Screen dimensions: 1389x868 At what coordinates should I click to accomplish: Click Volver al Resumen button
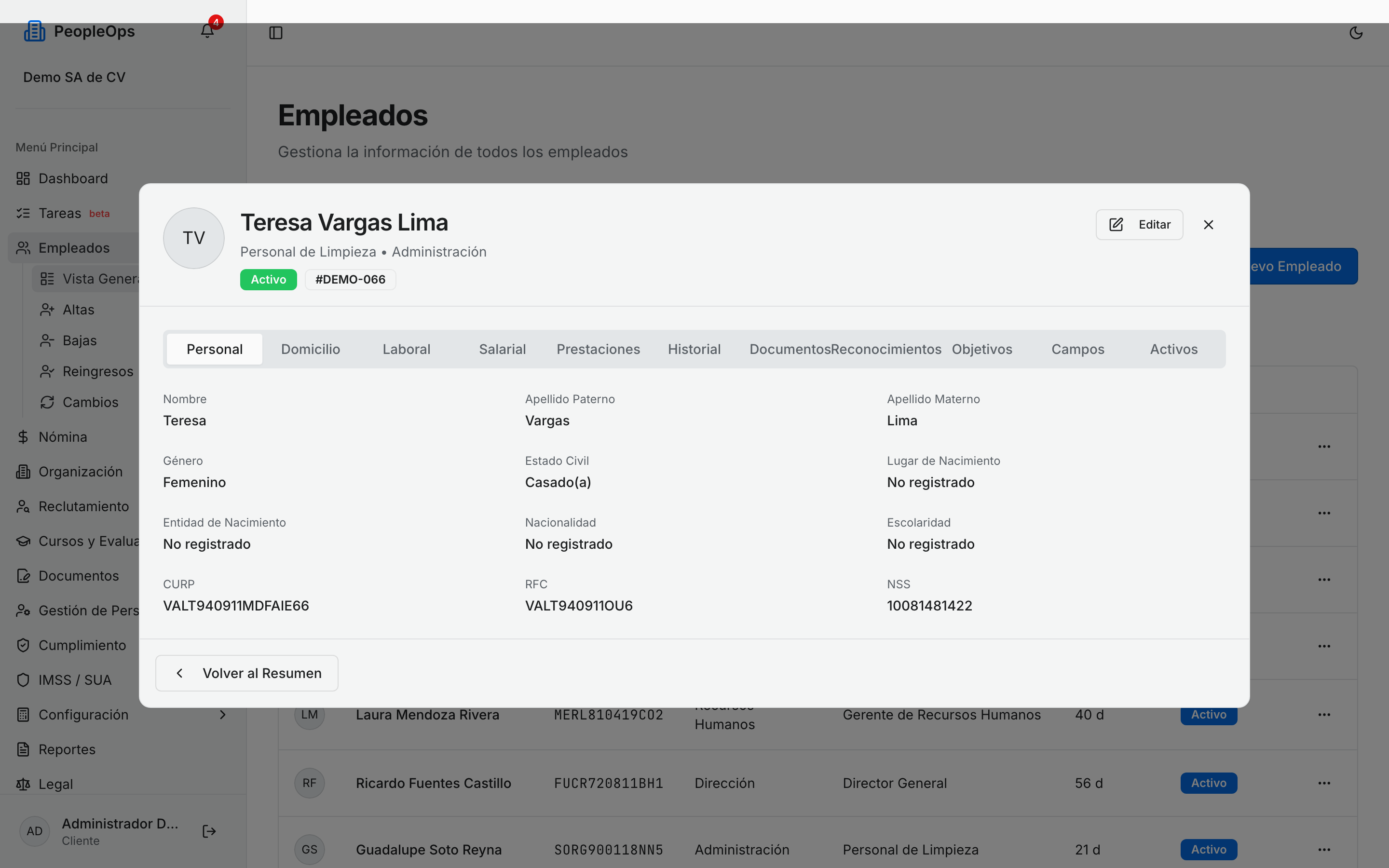pyautogui.click(x=247, y=673)
